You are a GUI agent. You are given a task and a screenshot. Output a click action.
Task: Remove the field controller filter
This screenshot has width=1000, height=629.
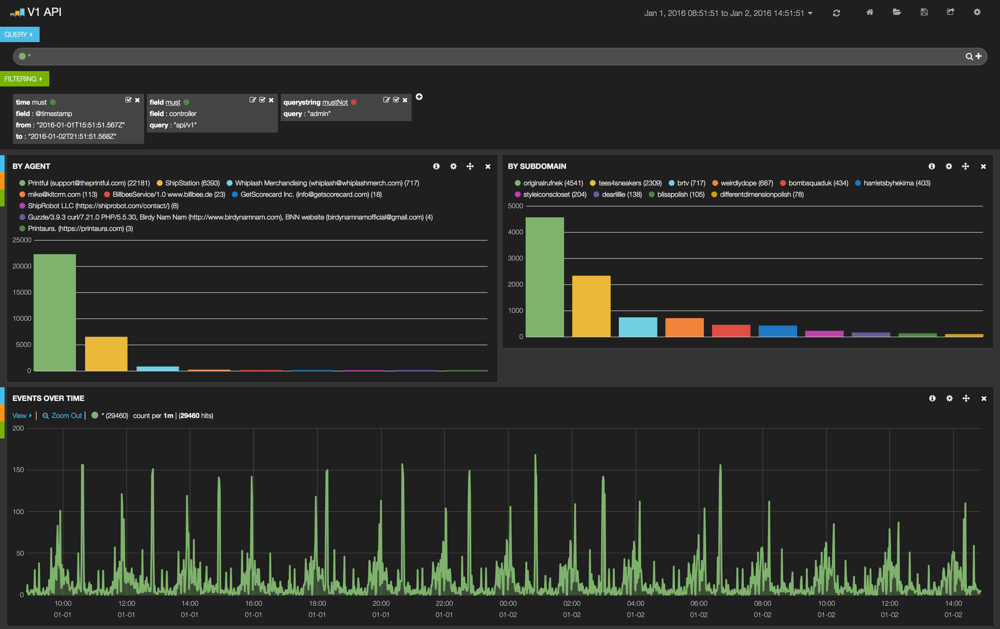coord(271,100)
